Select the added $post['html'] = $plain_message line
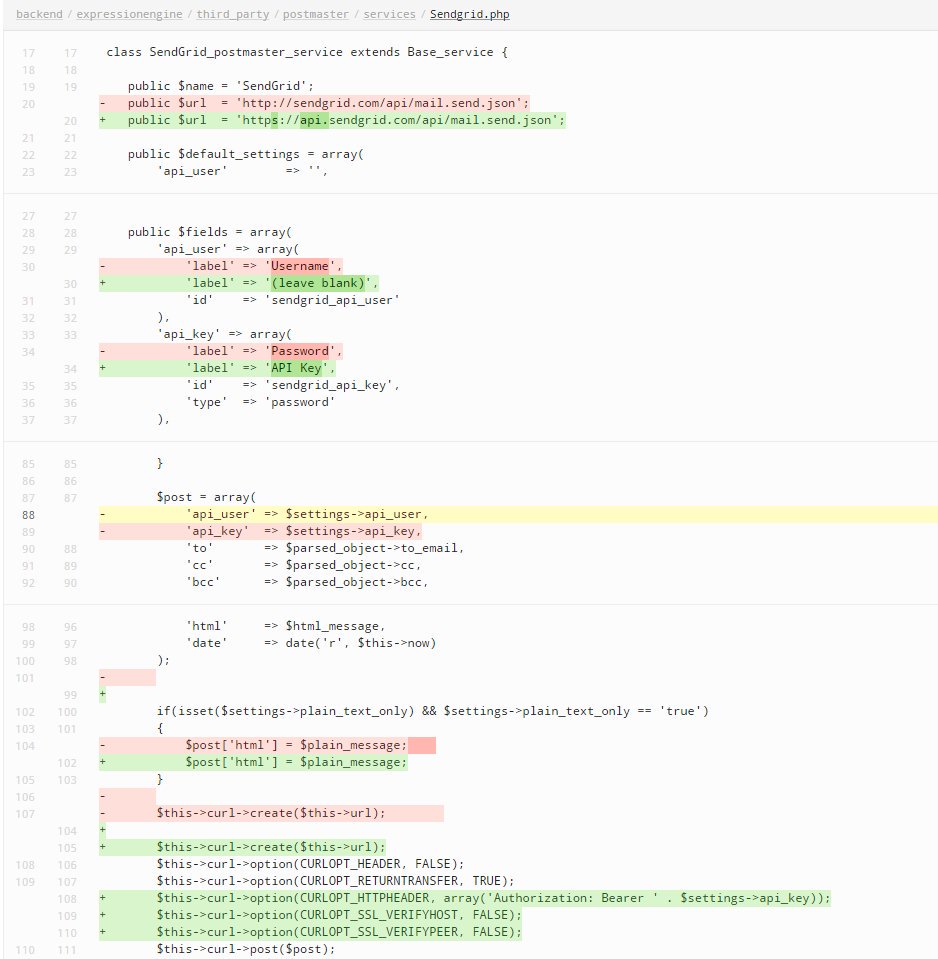 point(253,763)
